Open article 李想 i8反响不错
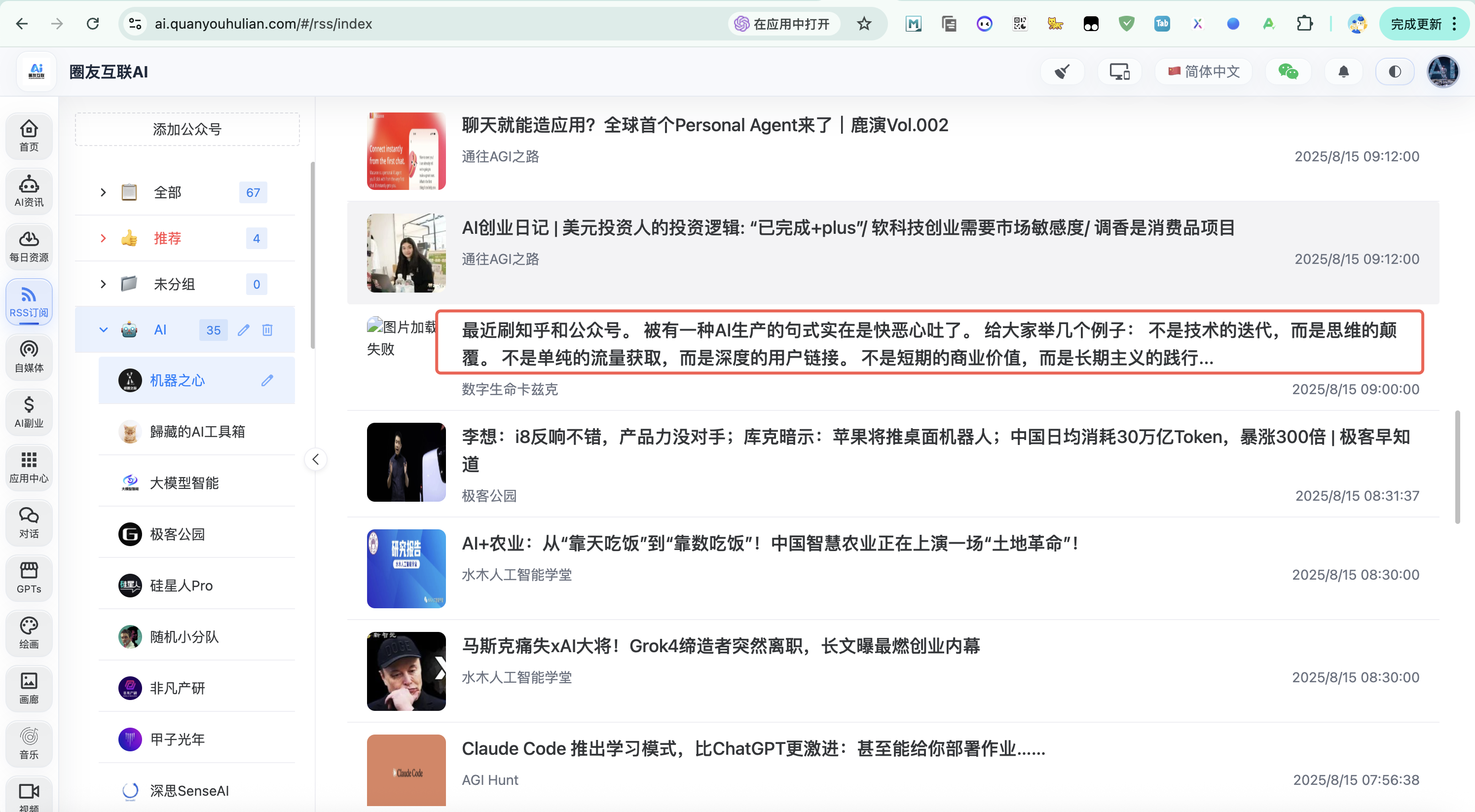 click(x=936, y=450)
